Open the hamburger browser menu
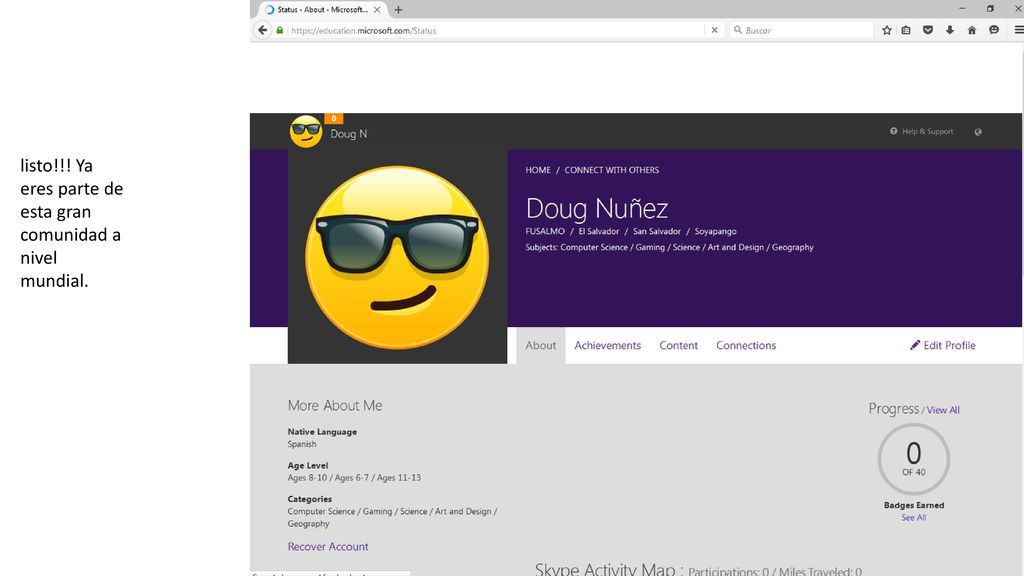Viewport: 1024px width, 576px height. tap(1018, 30)
